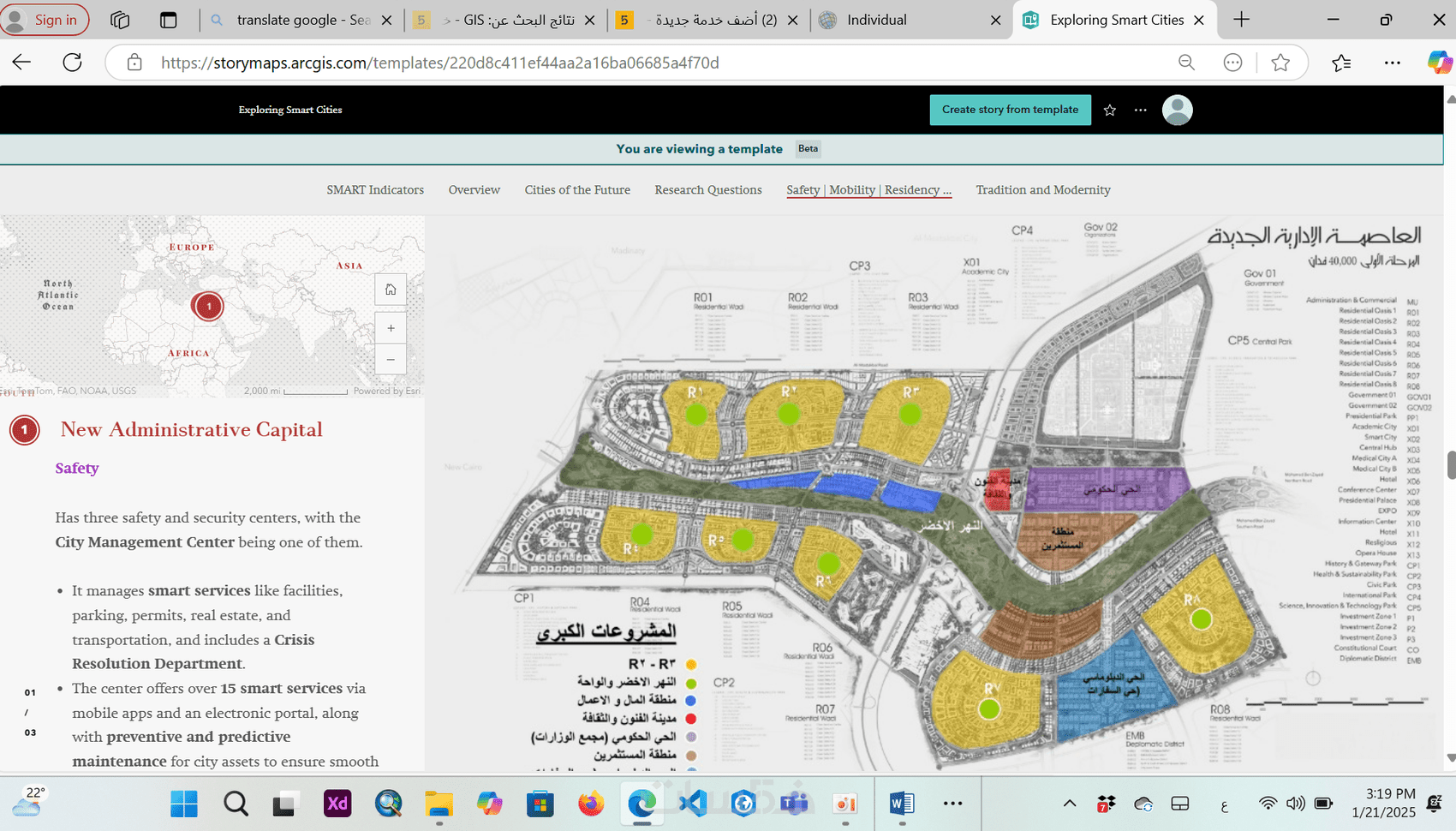Open Edge Workspaces
The height and width of the screenshot is (831, 1456).
(x=120, y=20)
